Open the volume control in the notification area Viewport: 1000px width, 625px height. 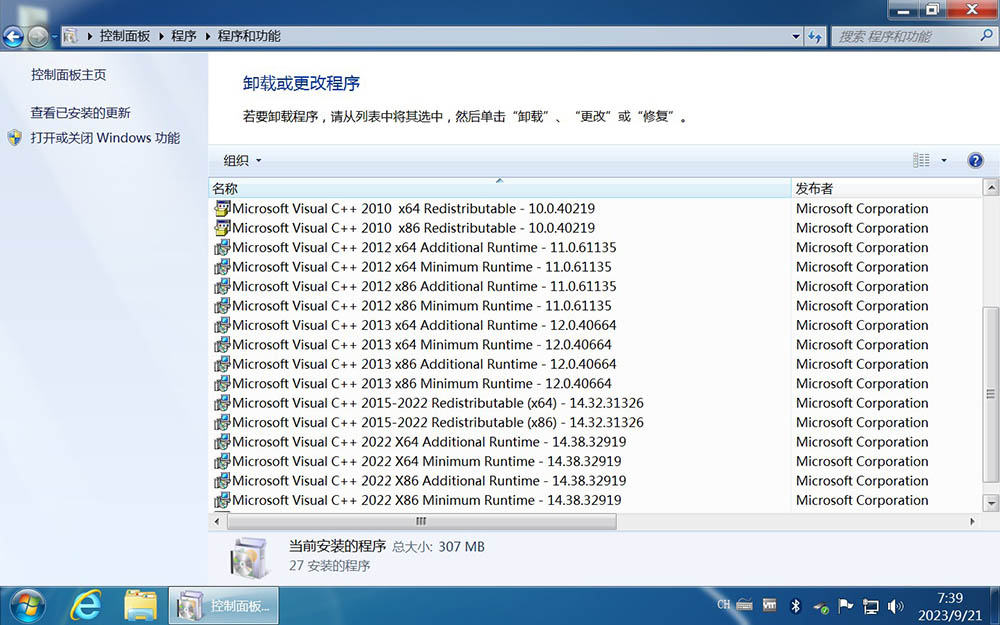click(x=895, y=606)
